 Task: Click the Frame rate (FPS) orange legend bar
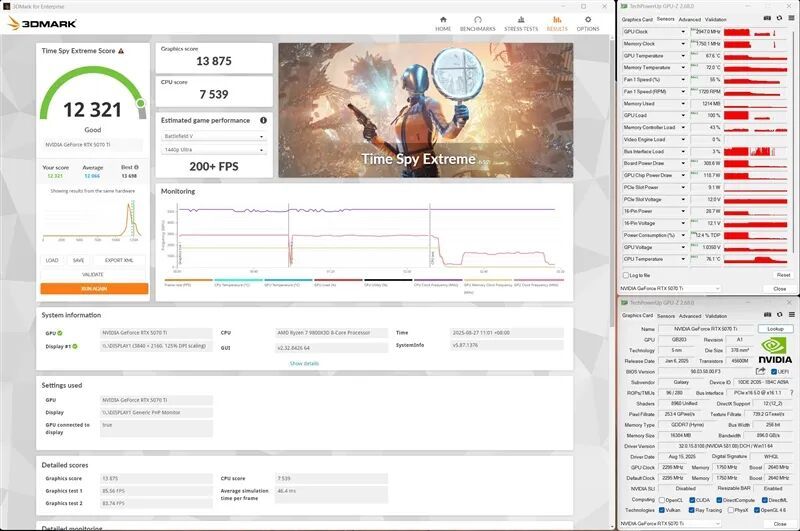tap(188, 280)
